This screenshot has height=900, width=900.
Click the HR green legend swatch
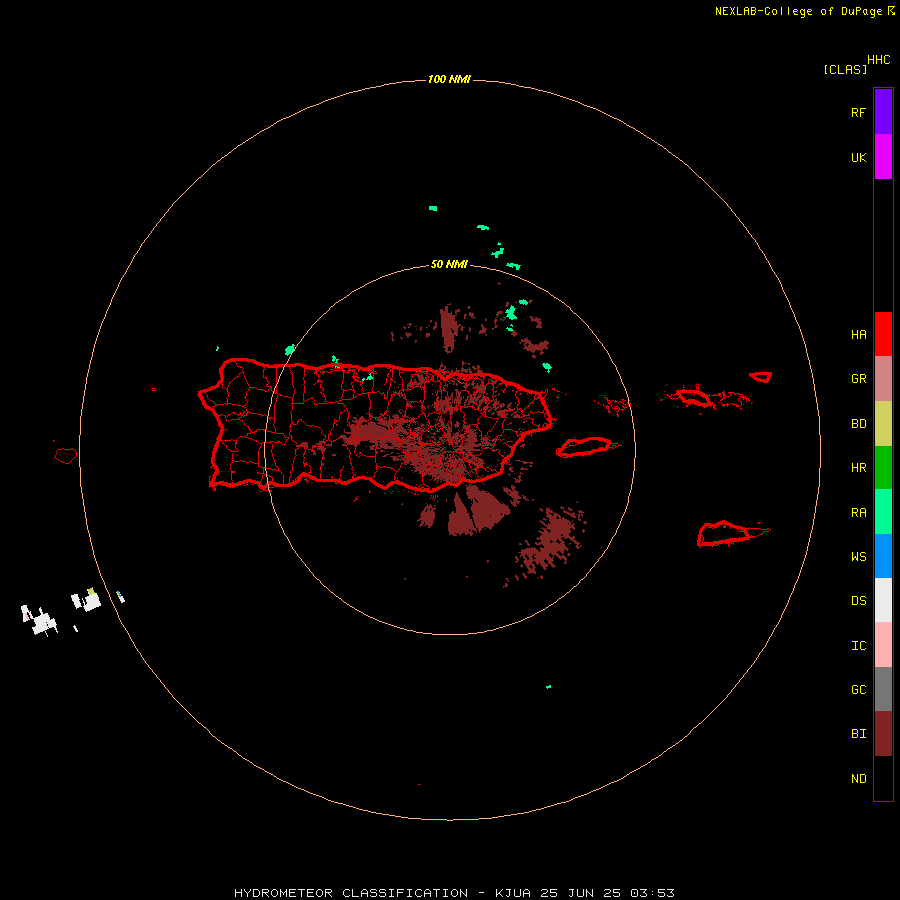(883, 468)
